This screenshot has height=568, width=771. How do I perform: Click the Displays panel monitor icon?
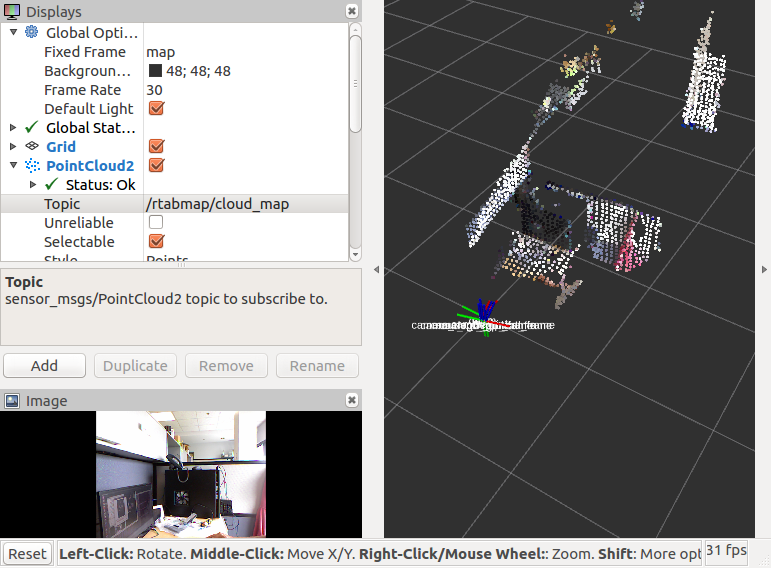coord(12,10)
